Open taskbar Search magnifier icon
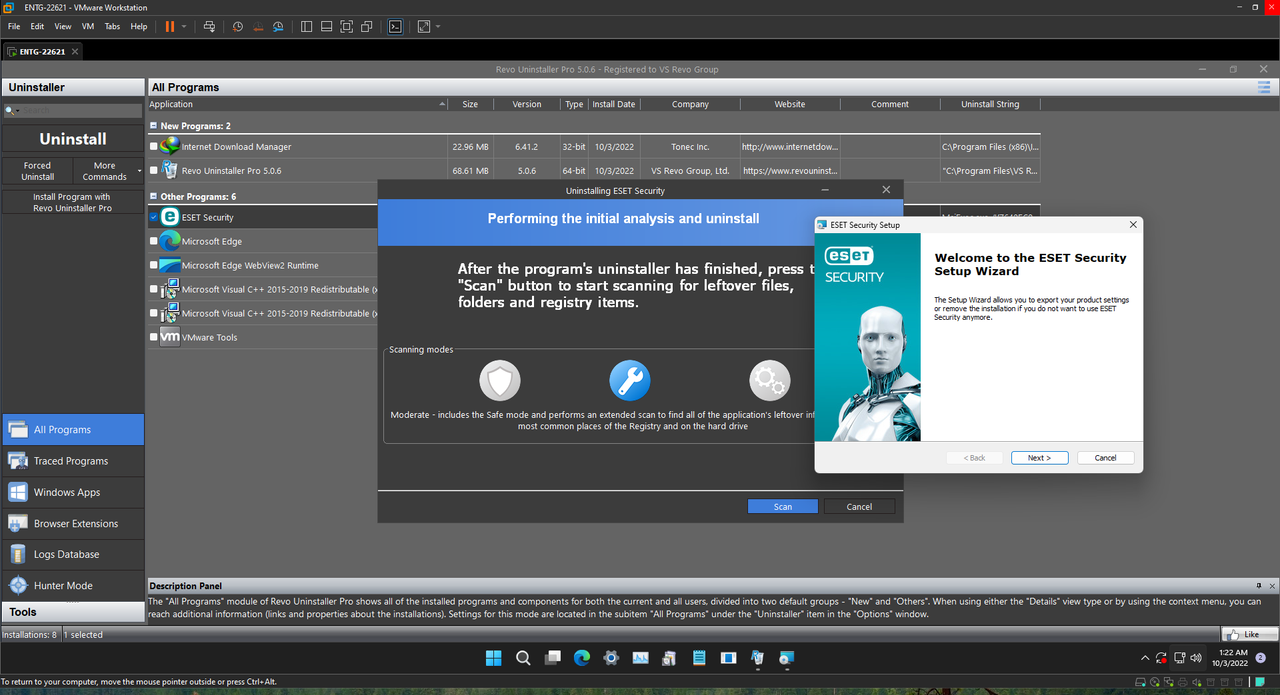This screenshot has width=1280, height=695. (523, 658)
